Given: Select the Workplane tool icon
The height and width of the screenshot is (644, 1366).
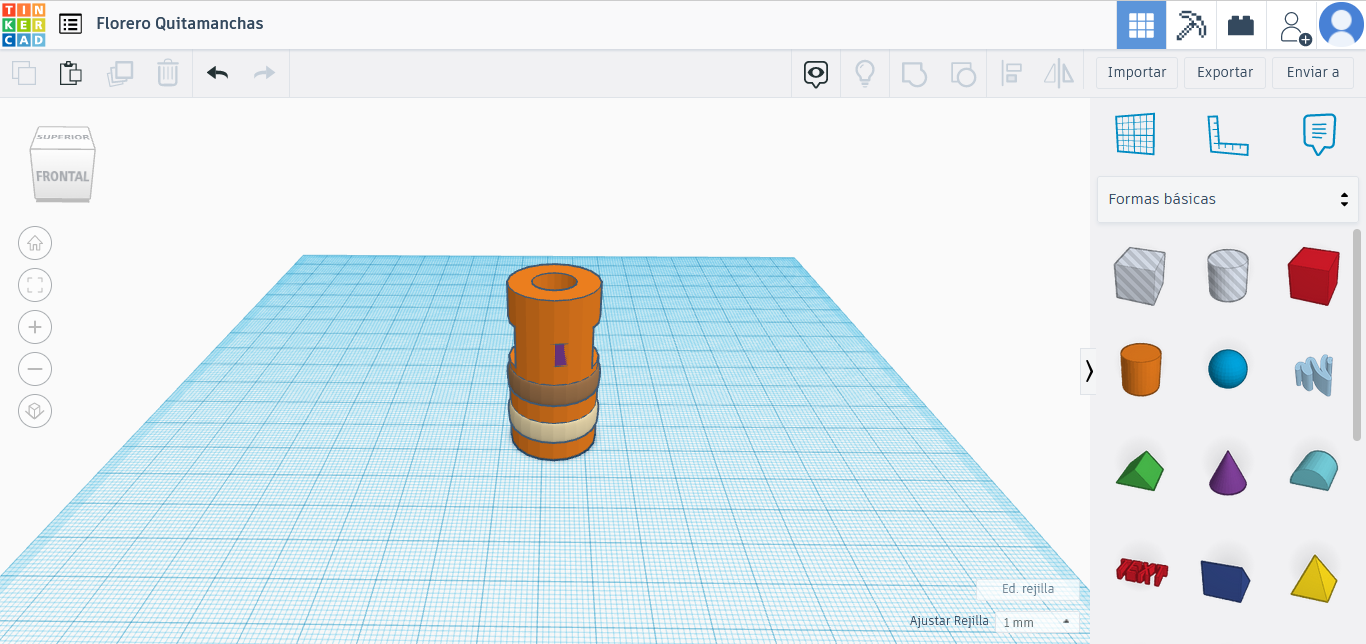Looking at the screenshot, I should coord(1135,134).
